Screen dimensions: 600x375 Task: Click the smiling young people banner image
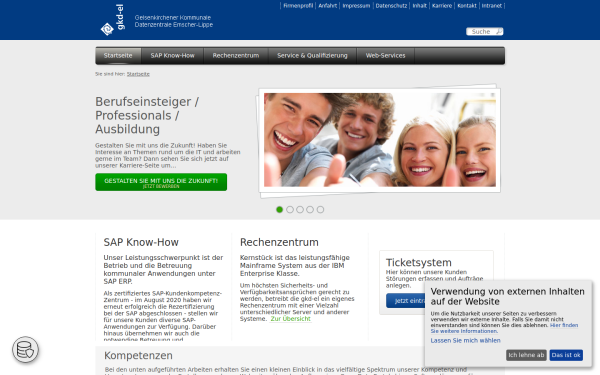380,140
